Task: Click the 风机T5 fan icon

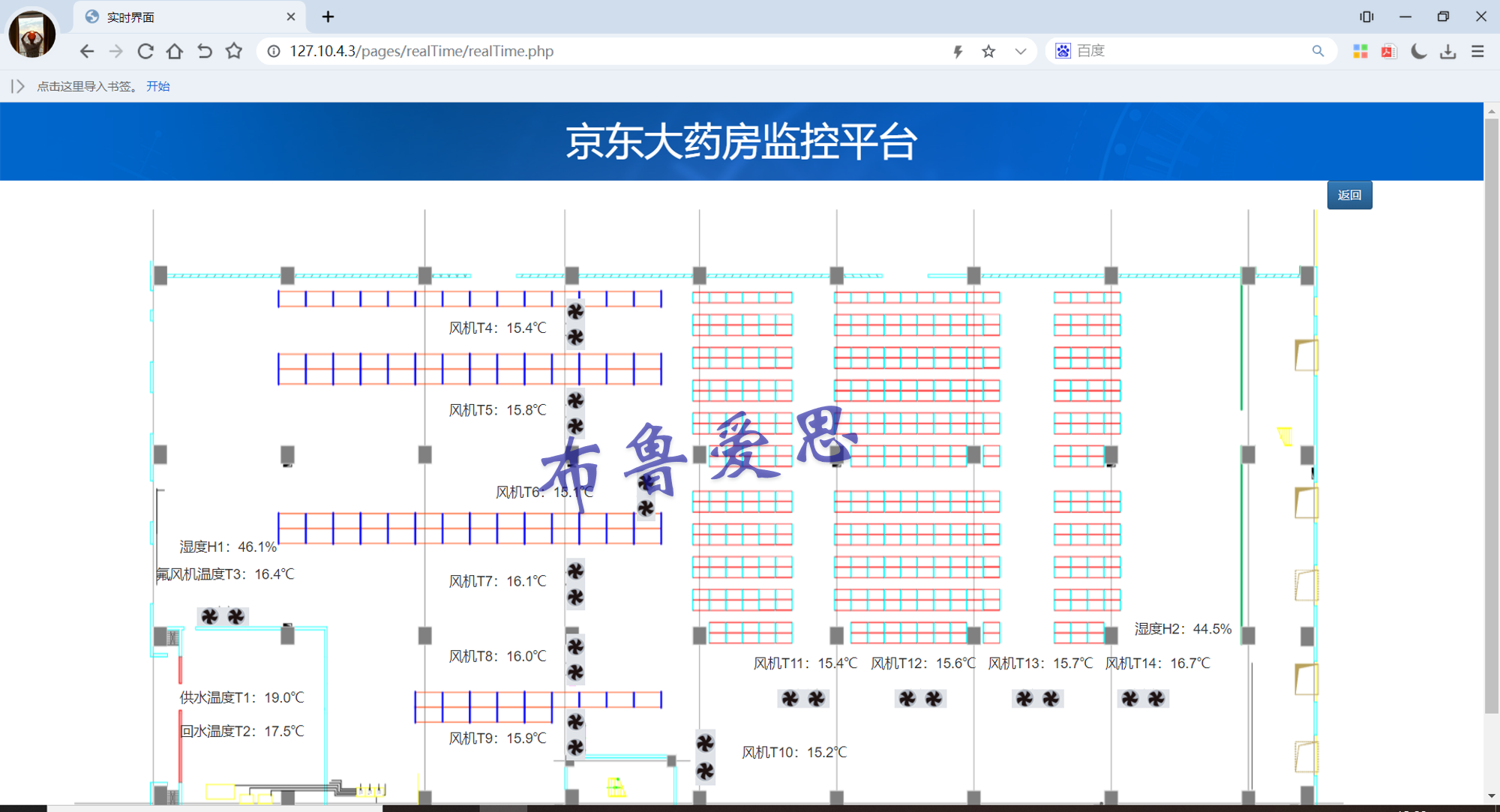Action: [575, 413]
